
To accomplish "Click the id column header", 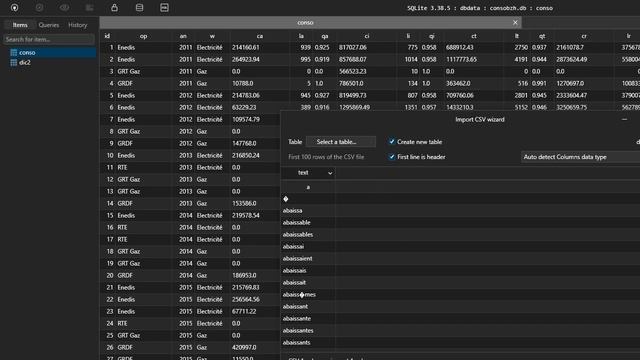I will click(107, 36).
